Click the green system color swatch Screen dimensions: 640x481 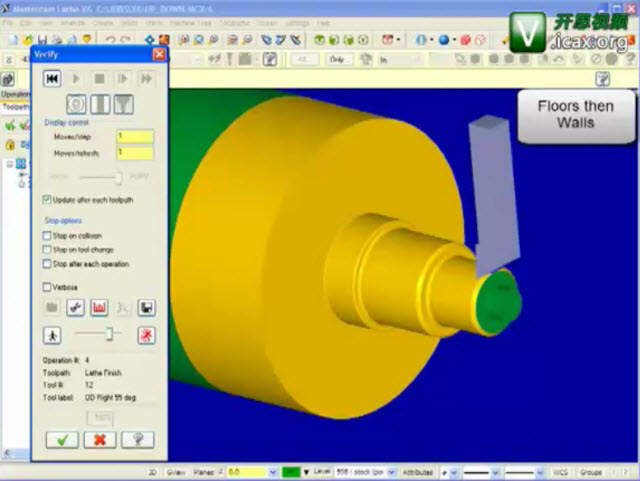(291, 472)
